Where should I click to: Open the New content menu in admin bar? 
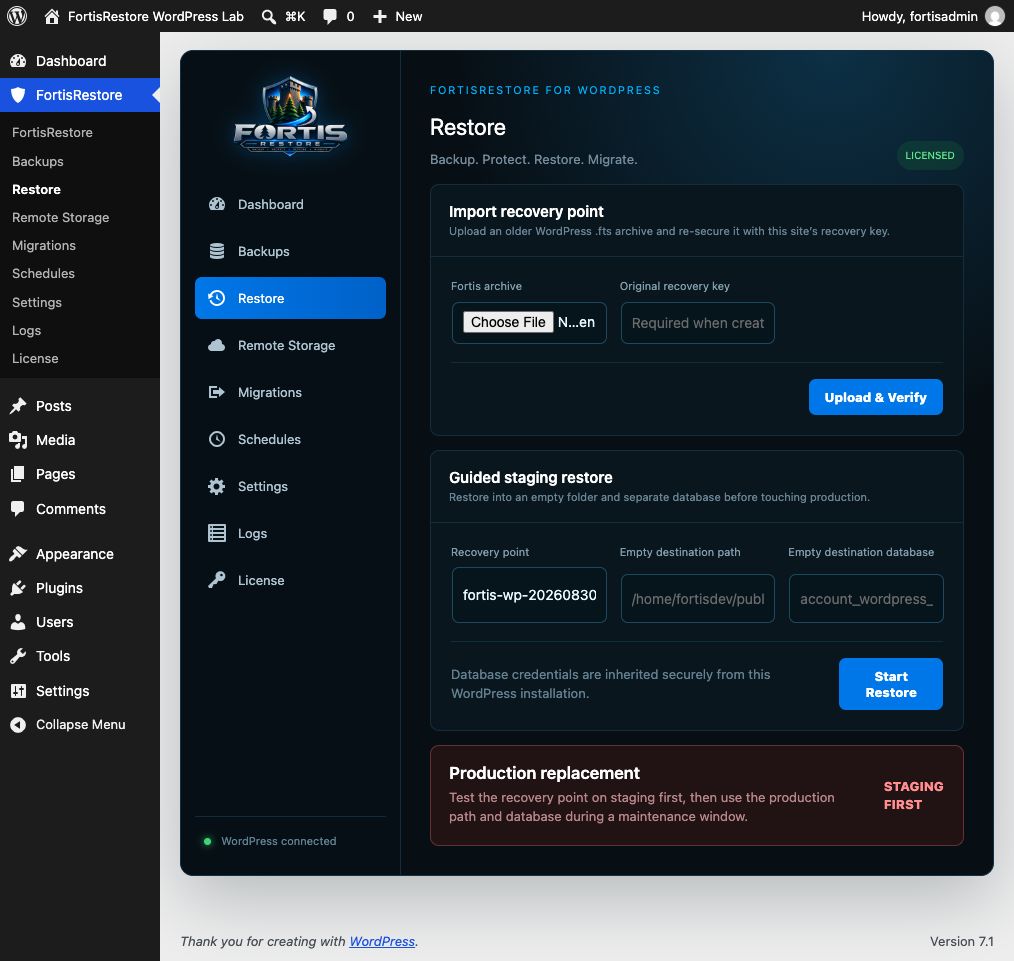pos(397,17)
